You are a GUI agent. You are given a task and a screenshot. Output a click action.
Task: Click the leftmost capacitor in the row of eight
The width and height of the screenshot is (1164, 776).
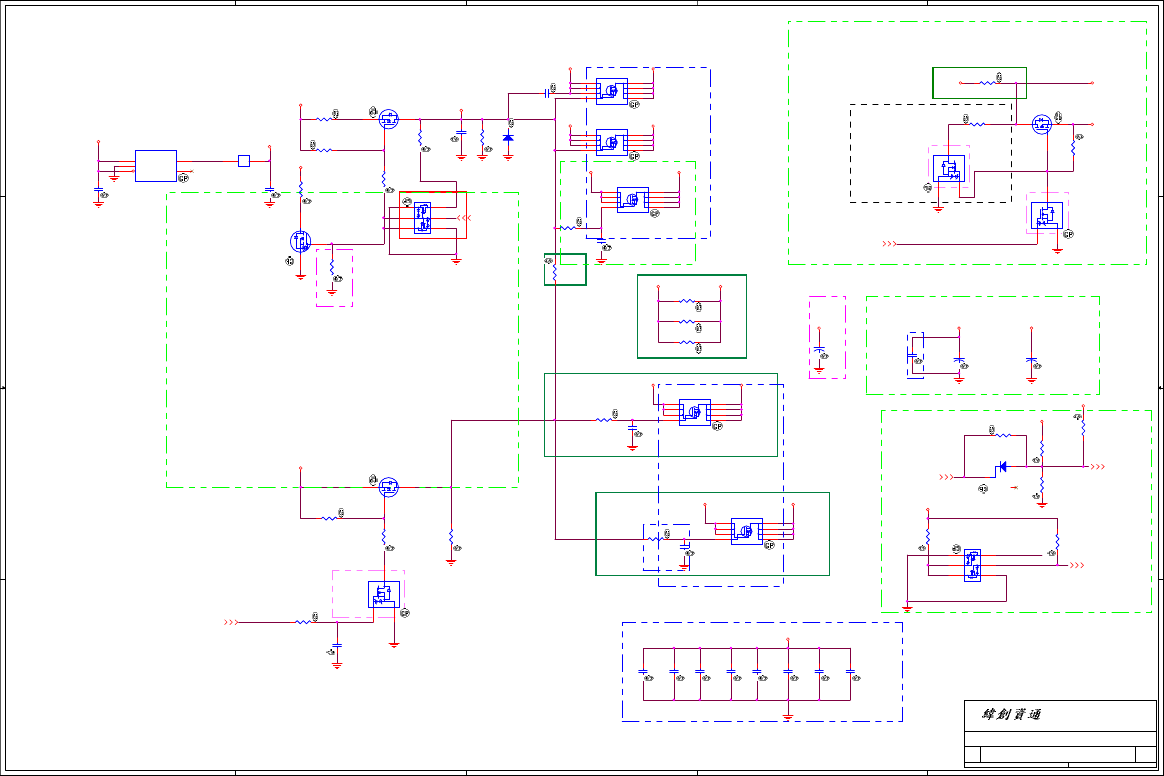(x=643, y=672)
